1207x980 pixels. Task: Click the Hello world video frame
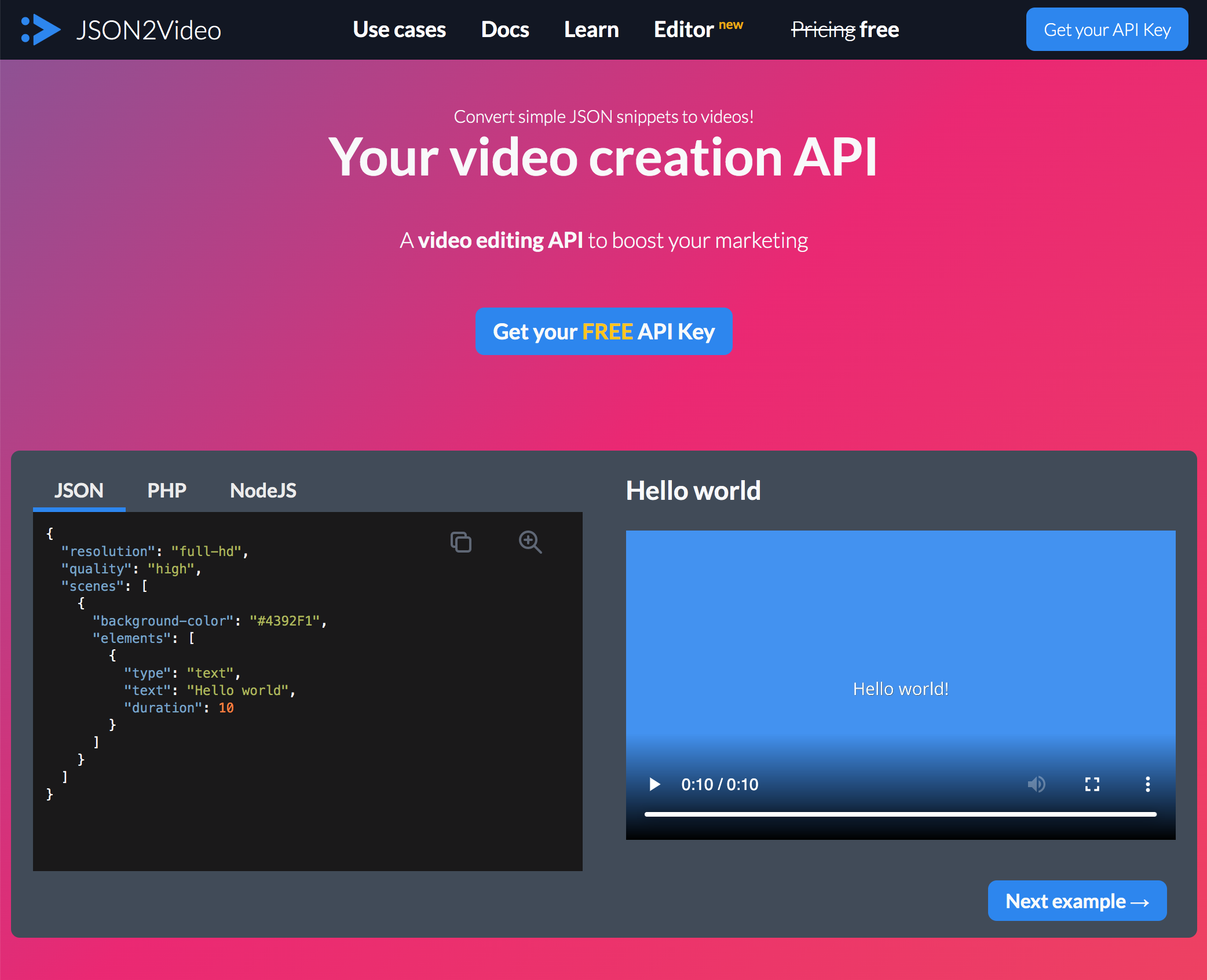coord(900,637)
